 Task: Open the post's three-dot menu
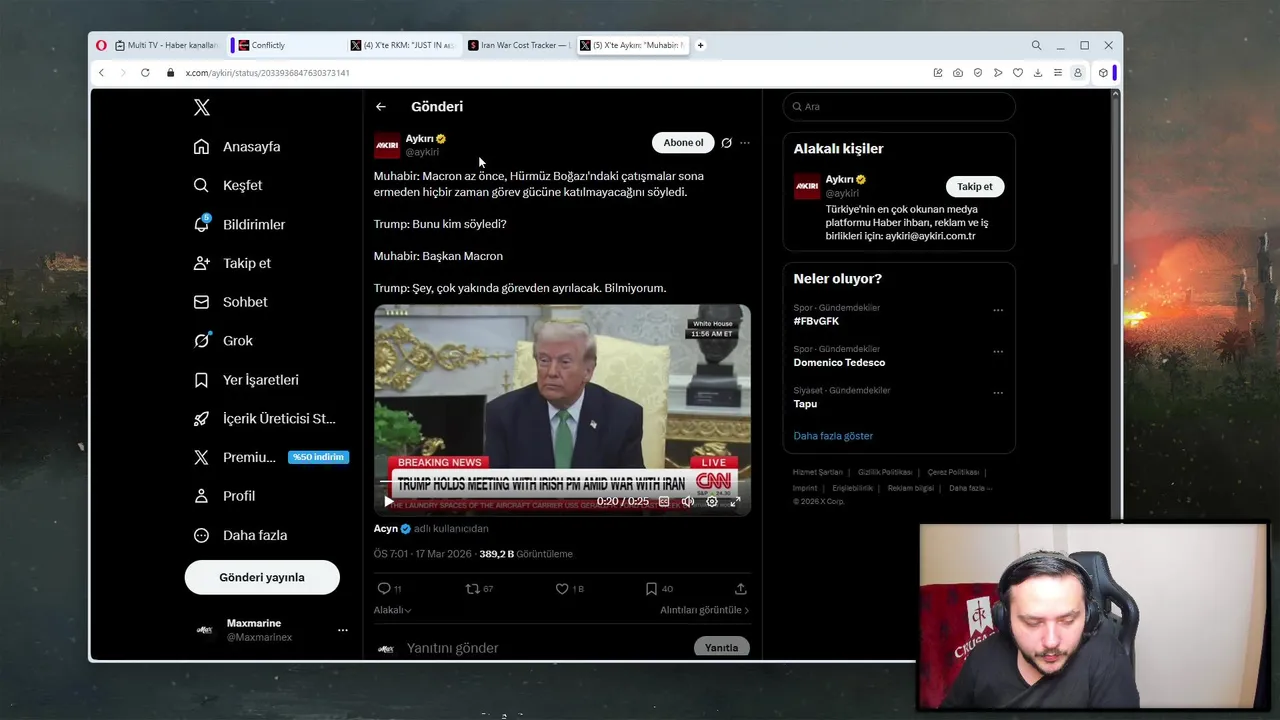click(x=745, y=143)
